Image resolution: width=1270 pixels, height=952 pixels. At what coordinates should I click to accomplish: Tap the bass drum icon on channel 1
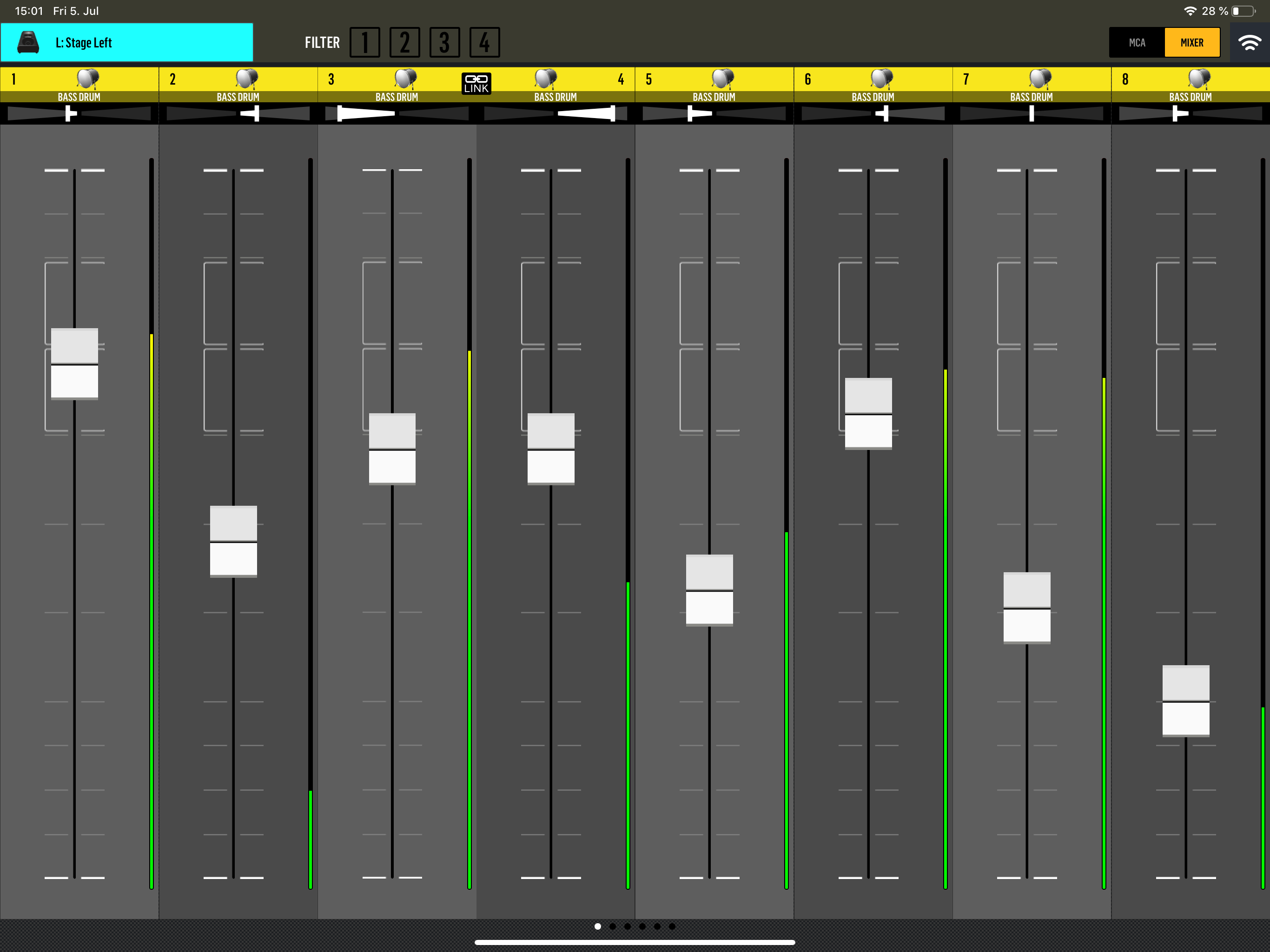88,78
